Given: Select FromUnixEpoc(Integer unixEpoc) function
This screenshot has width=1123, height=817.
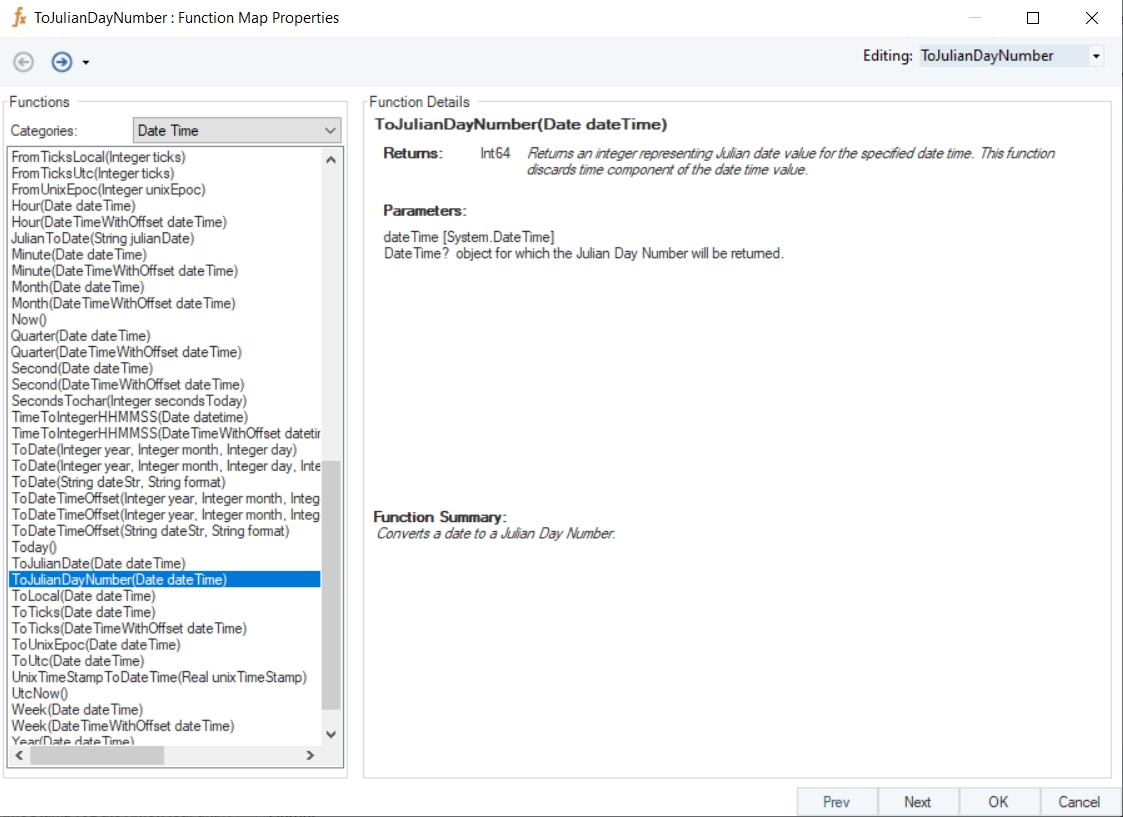Looking at the screenshot, I should 108,190.
